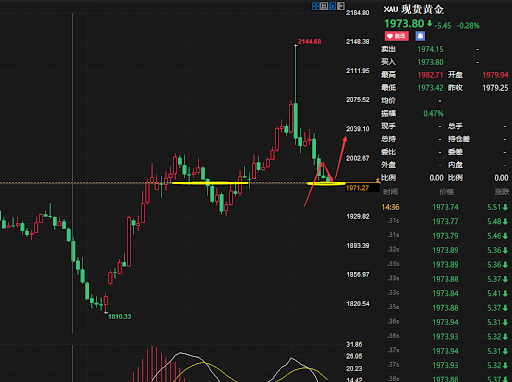Click the 价格 column header in tick list
The width and height of the screenshot is (512, 382).
click(446, 192)
